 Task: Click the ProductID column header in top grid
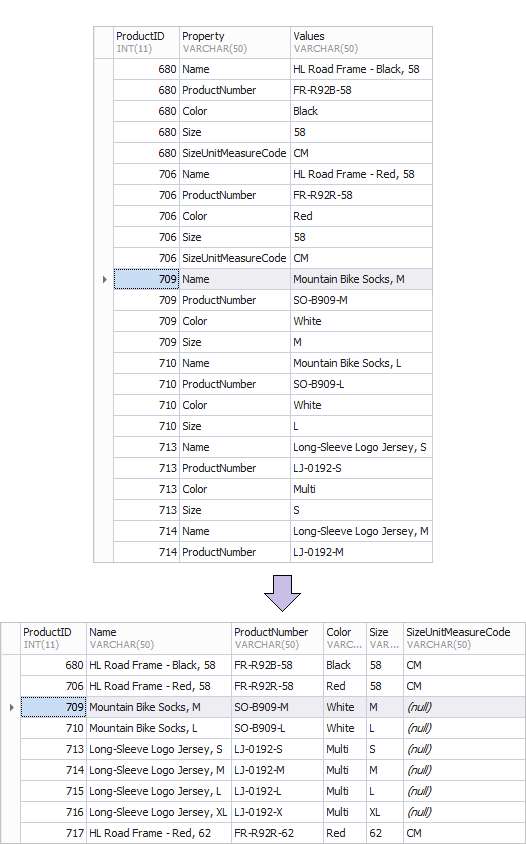(x=146, y=43)
